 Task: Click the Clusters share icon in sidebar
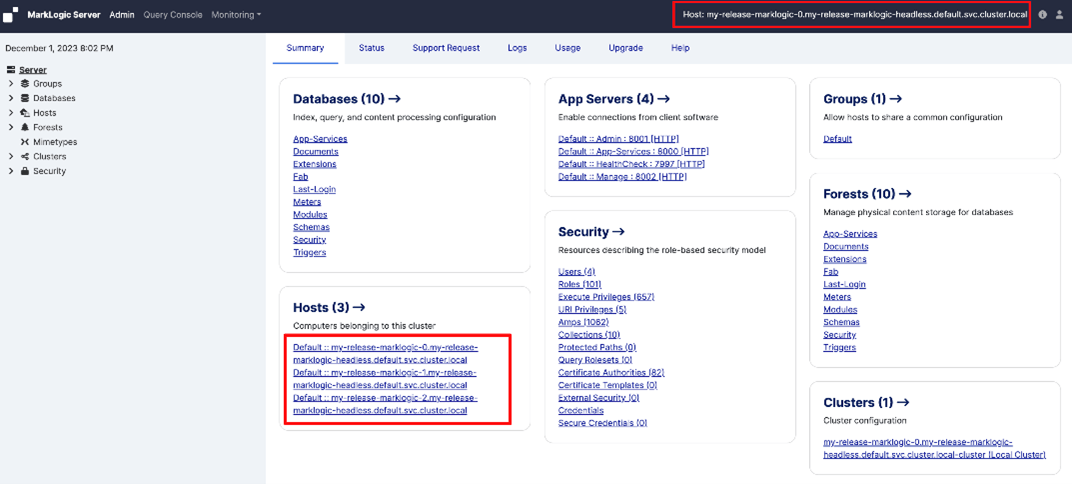pyautogui.click(x=25, y=157)
